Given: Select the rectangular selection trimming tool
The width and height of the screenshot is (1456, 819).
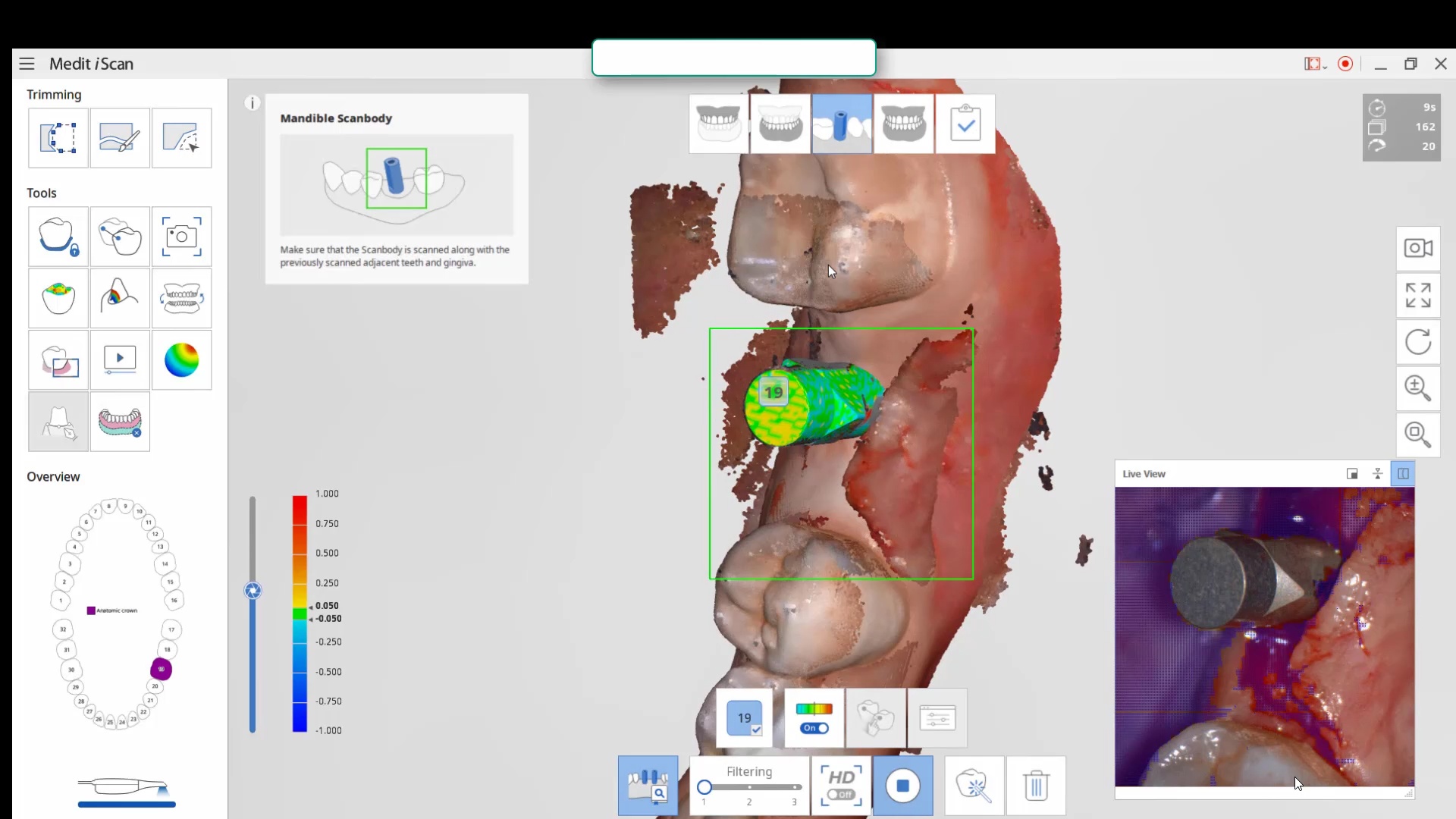Looking at the screenshot, I should coord(58,138).
